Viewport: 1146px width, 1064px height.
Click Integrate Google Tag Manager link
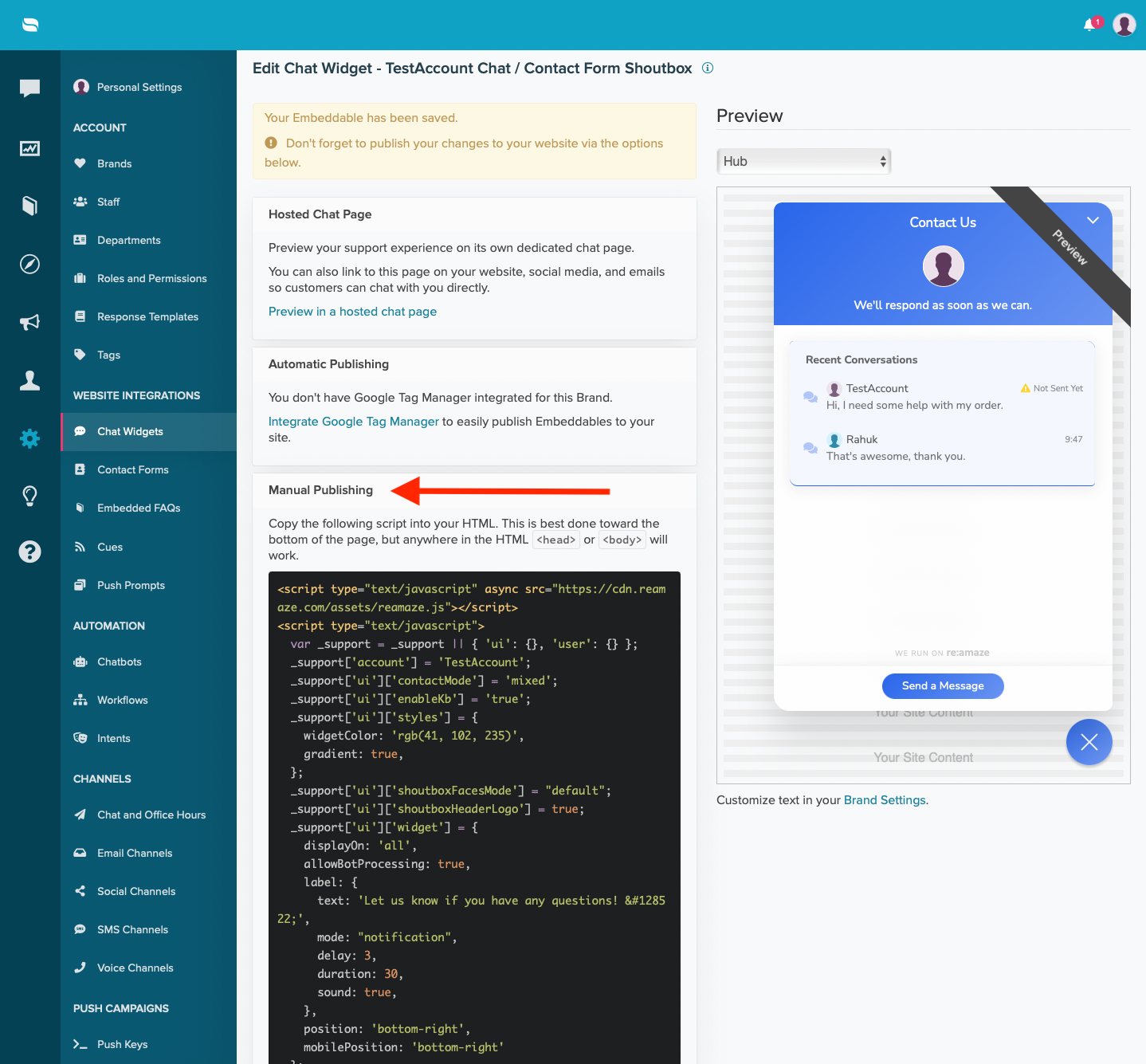tap(354, 422)
